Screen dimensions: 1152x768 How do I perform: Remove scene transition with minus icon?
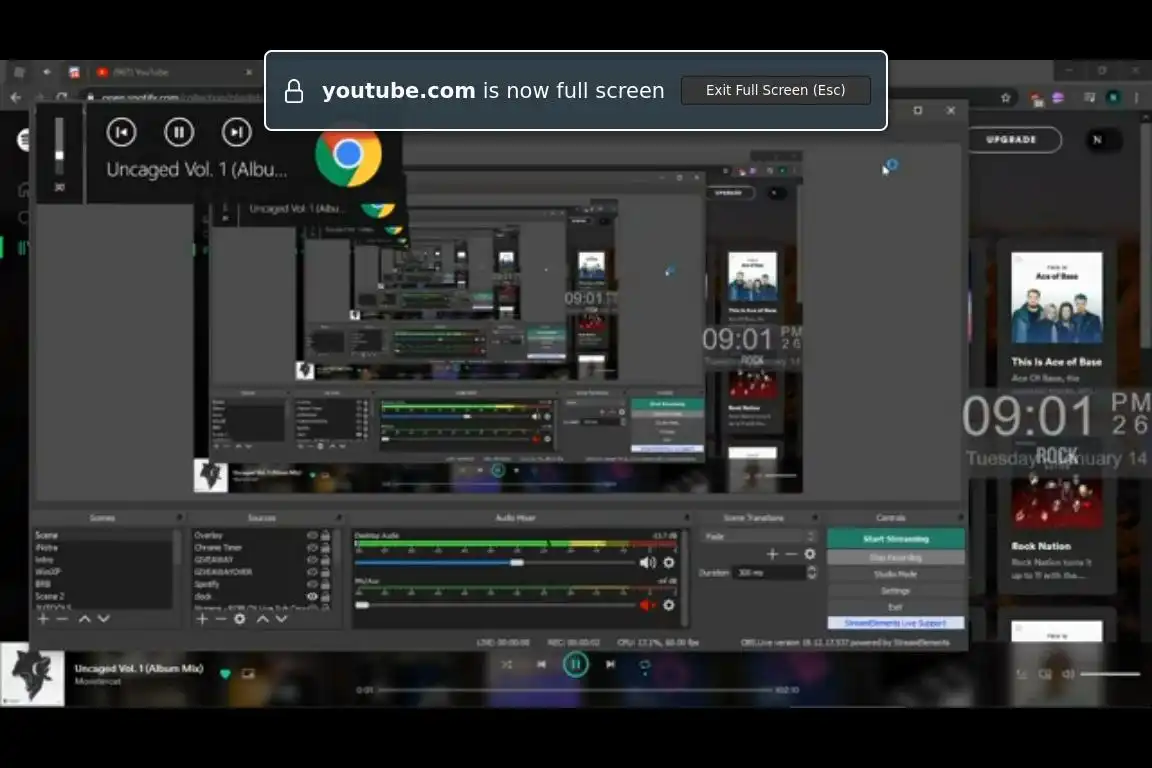tap(791, 554)
